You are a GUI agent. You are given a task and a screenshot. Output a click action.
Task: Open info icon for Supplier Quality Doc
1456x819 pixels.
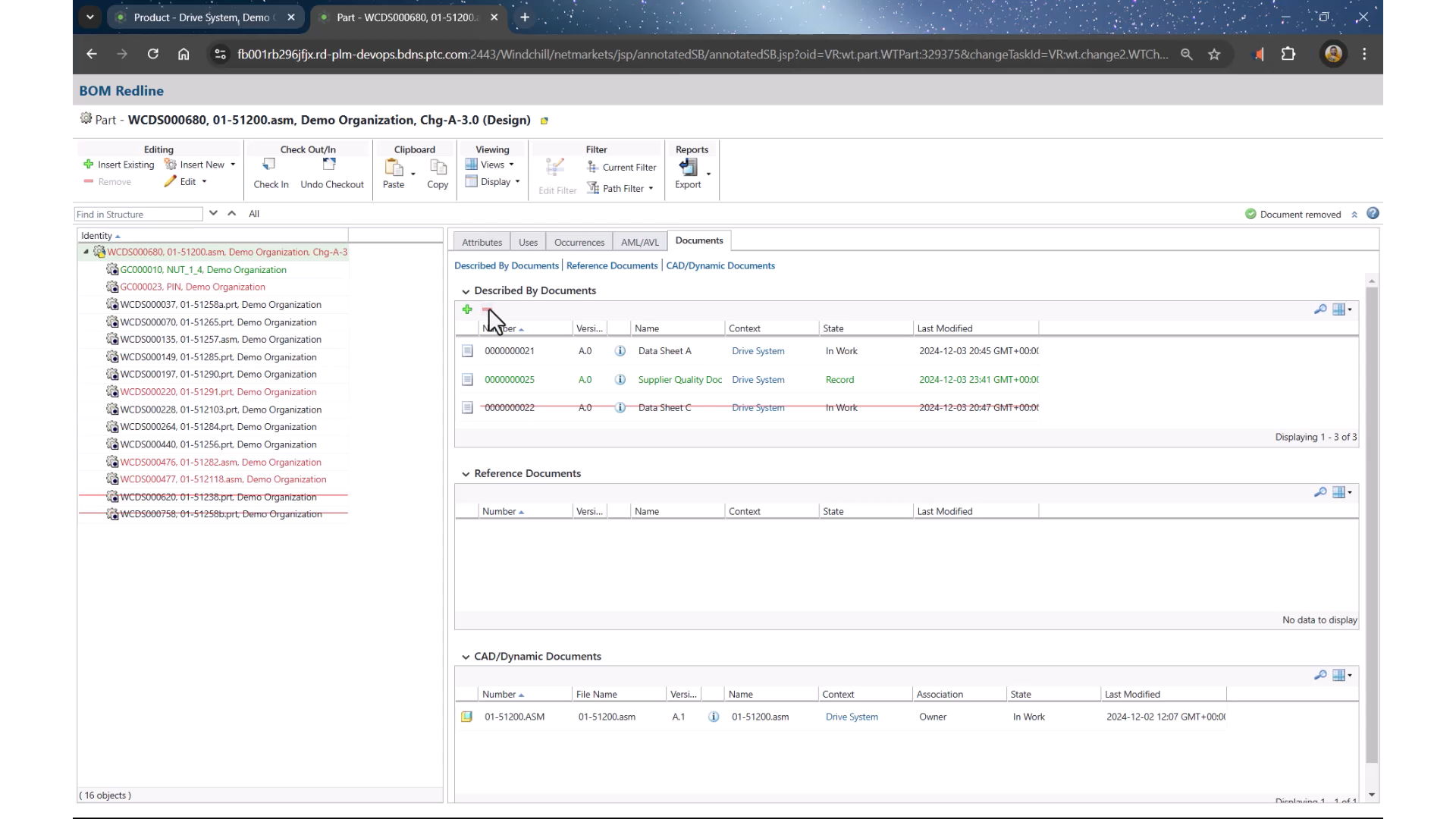(x=620, y=380)
